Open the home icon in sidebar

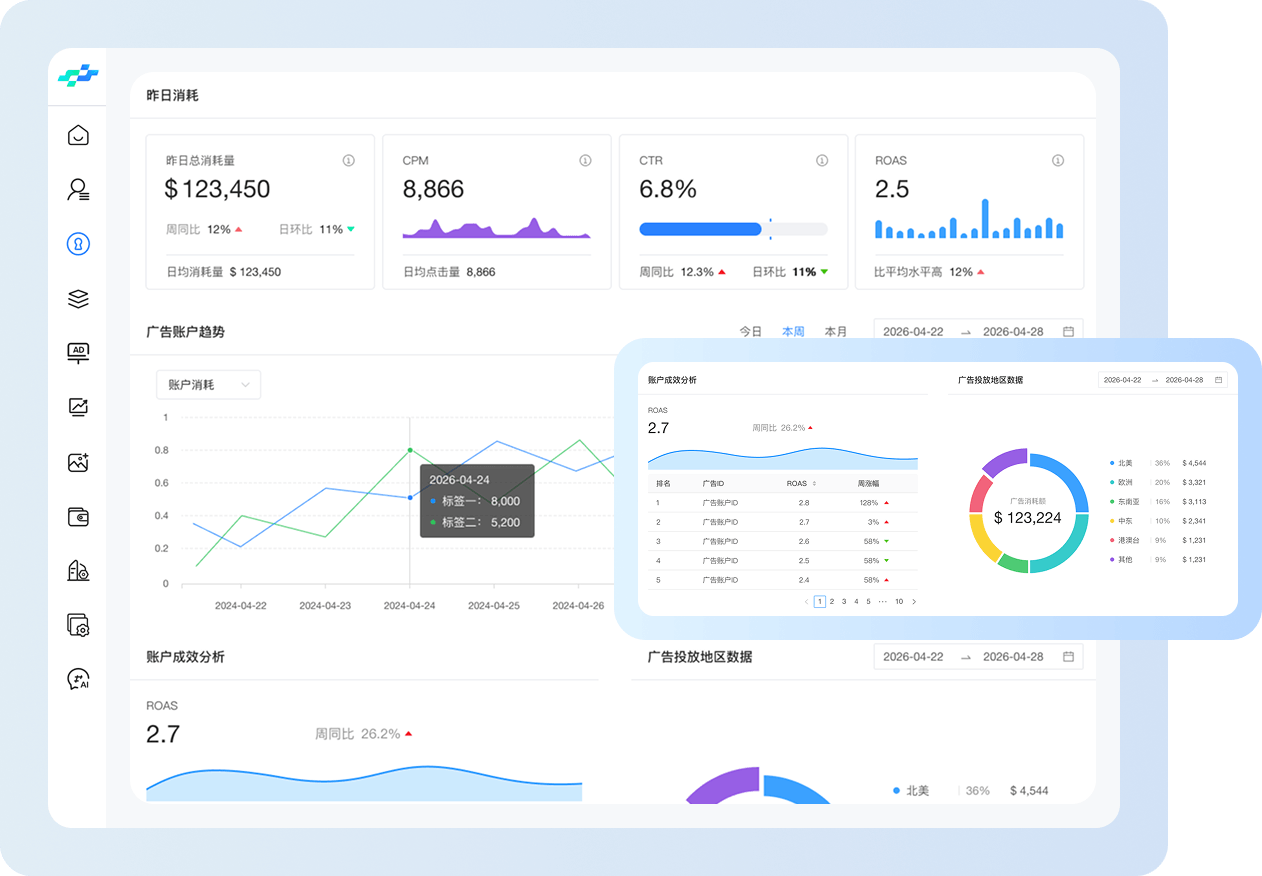(x=78, y=135)
